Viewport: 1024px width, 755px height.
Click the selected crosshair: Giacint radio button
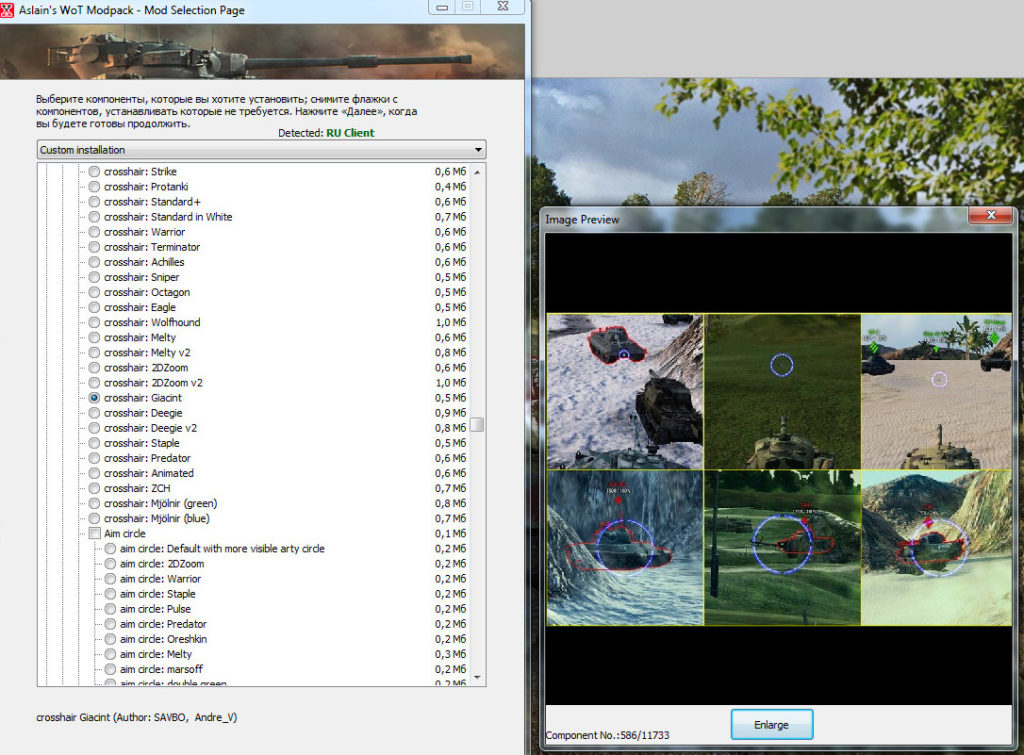tap(94, 398)
